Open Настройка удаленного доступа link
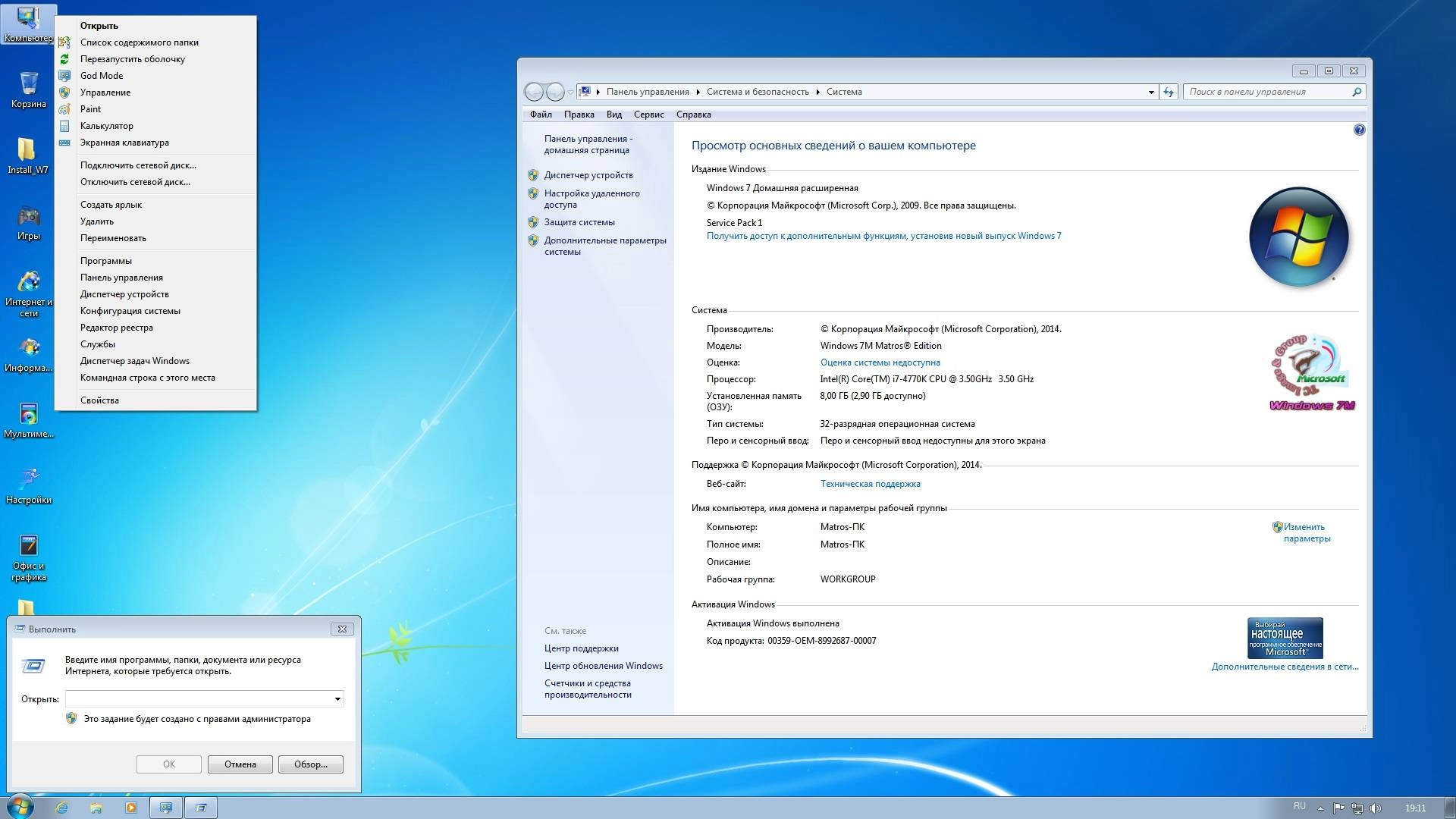1456x819 pixels. point(591,199)
